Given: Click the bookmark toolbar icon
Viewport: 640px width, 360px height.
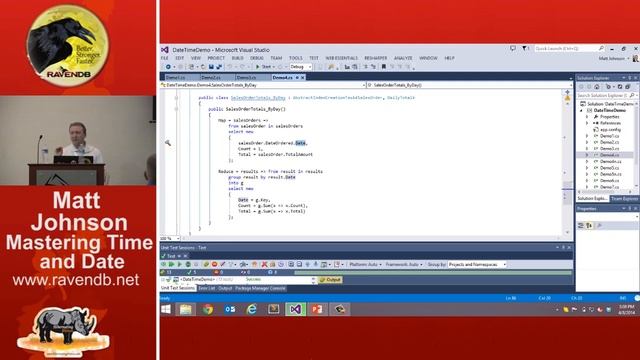Looking at the screenshot, I should click(384, 67).
